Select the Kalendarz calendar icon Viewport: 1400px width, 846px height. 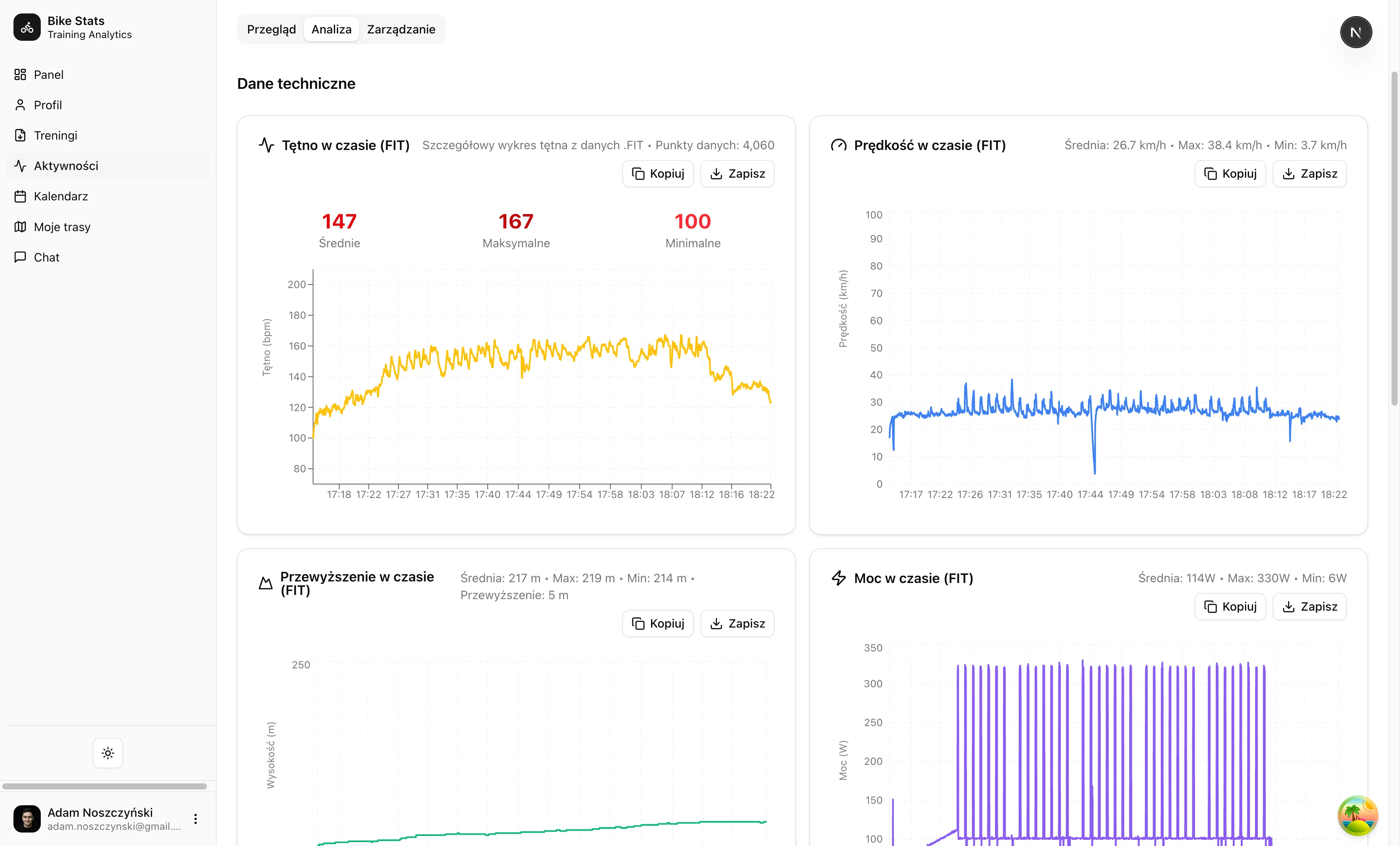[20, 196]
